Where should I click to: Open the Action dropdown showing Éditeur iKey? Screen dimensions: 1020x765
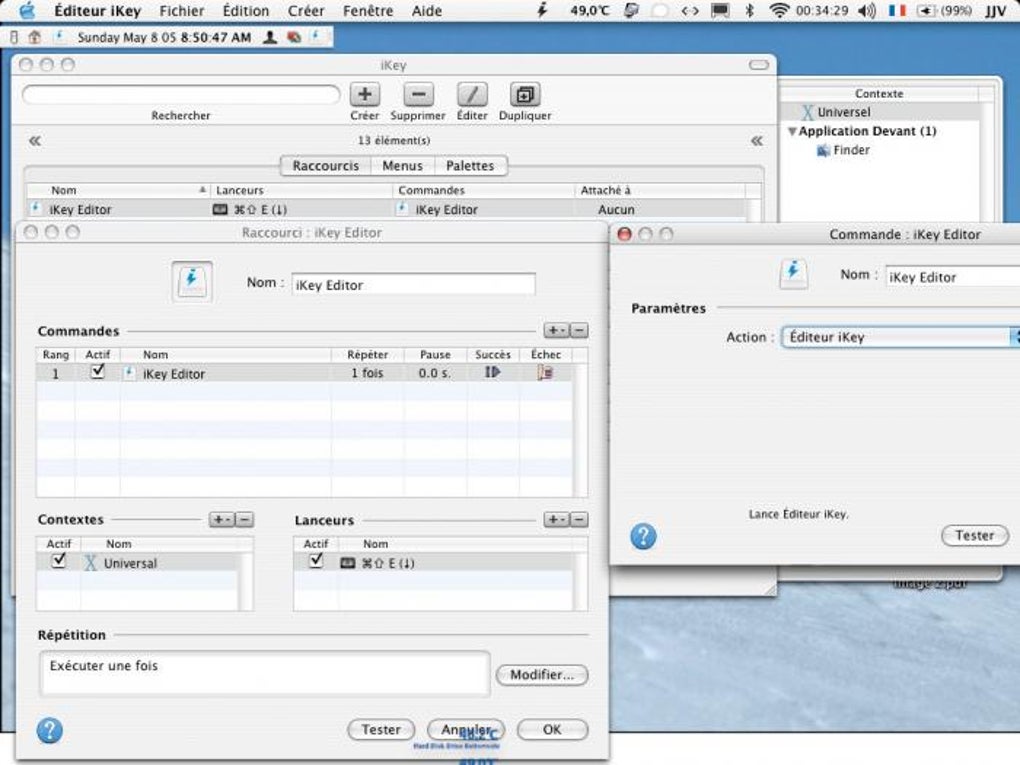[900, 337]
